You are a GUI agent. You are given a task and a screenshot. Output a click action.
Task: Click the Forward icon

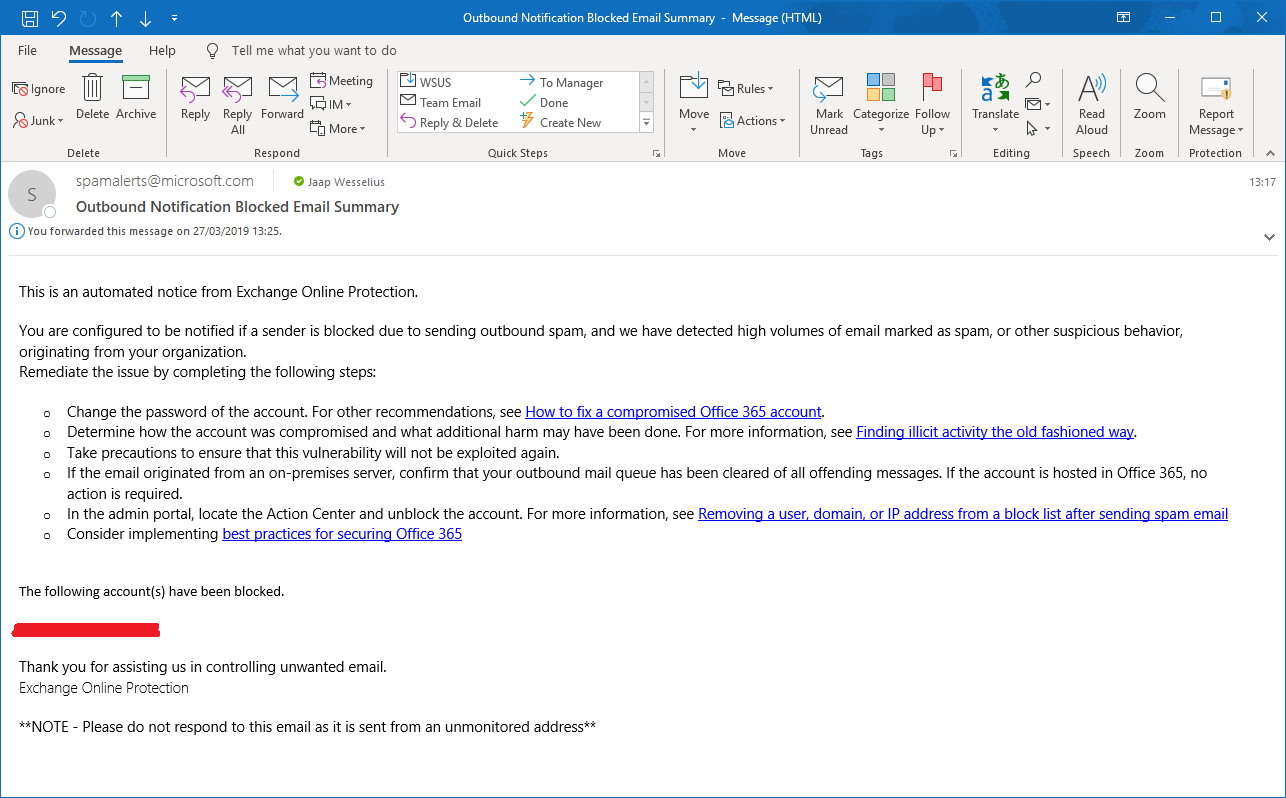point(282,97)
